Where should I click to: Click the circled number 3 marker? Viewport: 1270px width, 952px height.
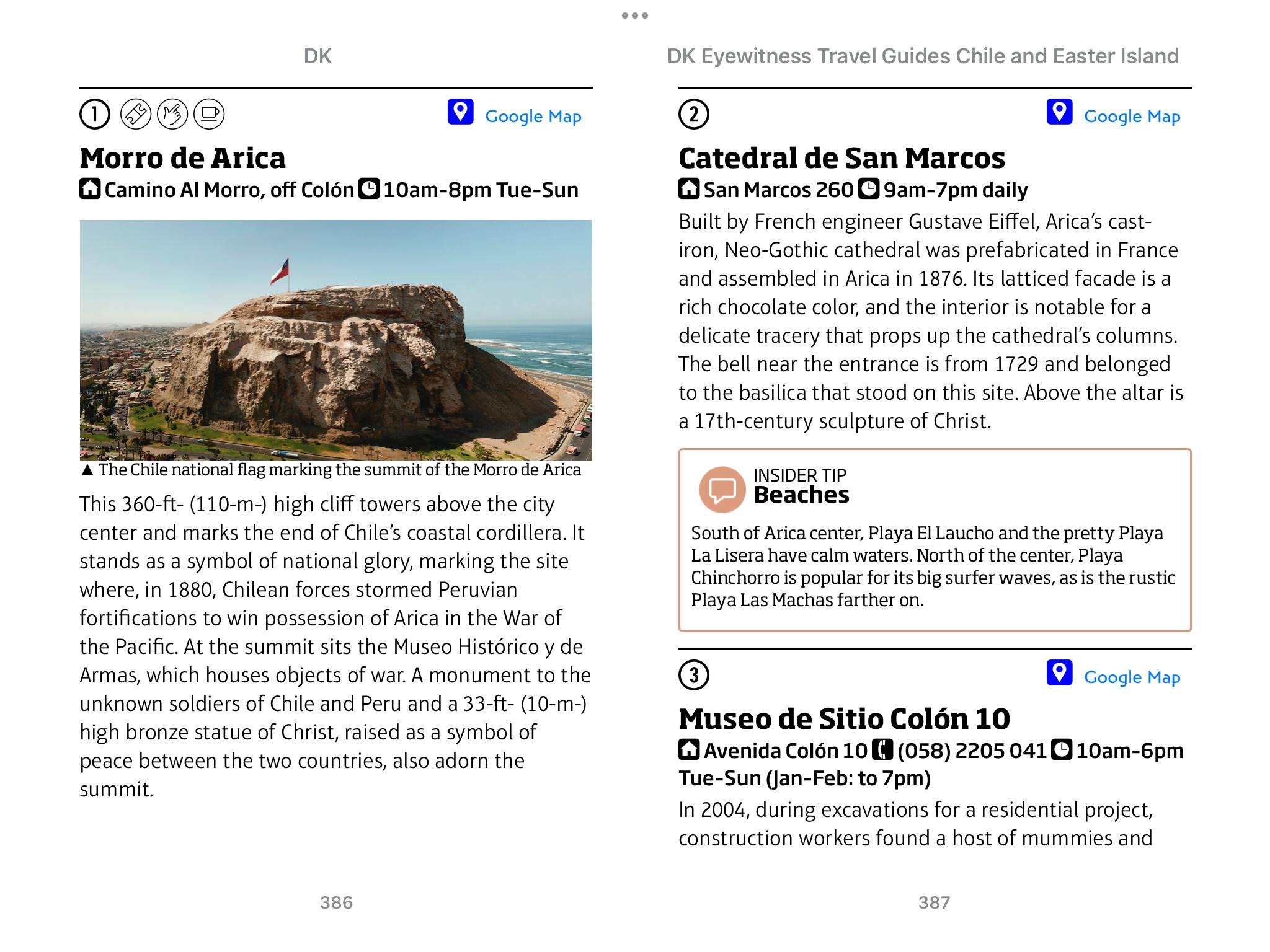point(694,675)
